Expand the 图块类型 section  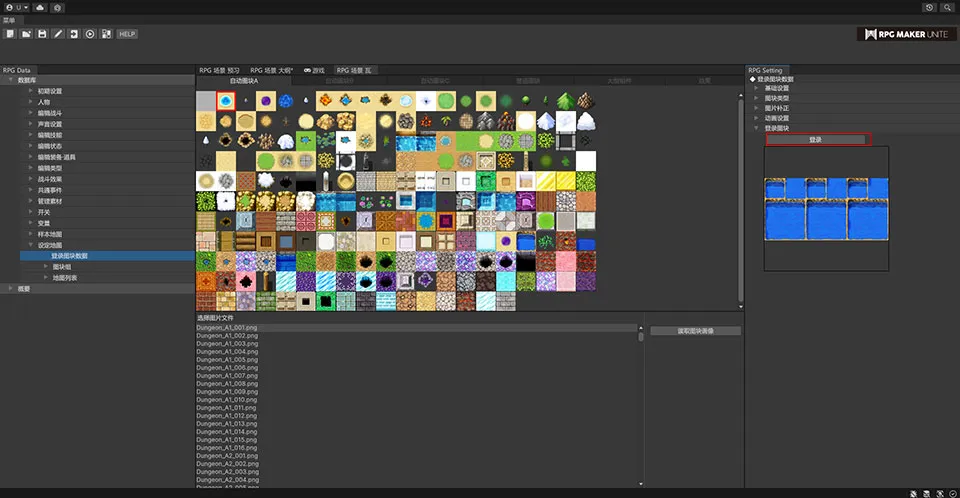[x=777, y=98]
